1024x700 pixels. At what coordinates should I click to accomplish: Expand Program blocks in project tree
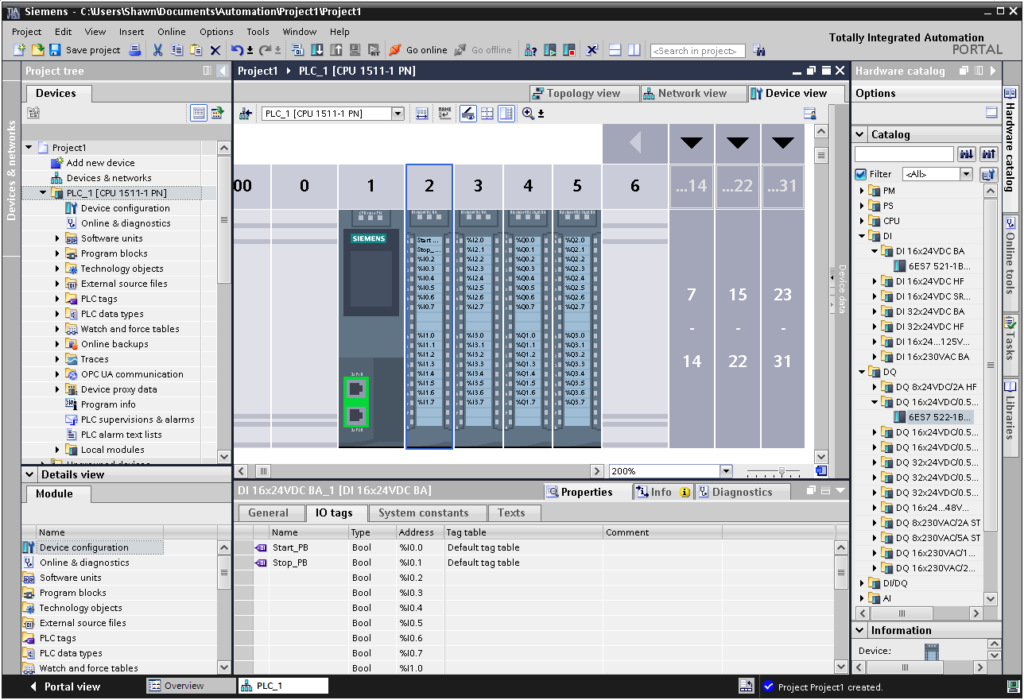(x=58, y=254)
